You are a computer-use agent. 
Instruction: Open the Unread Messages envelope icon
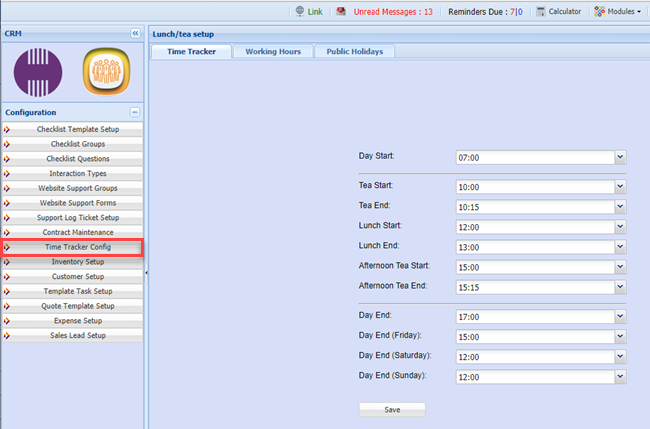pyautogui.click(x=342, y=12)
